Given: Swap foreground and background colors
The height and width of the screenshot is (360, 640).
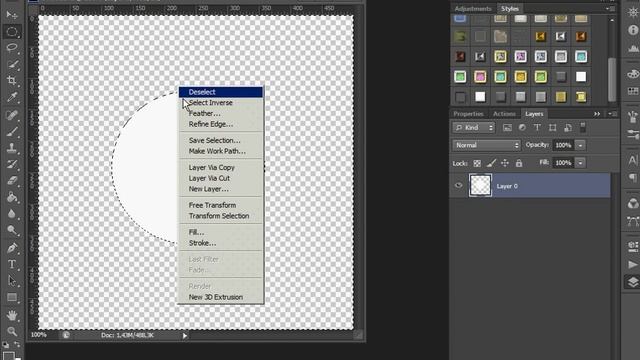Looking at the screenshot, I should point(17,345).
